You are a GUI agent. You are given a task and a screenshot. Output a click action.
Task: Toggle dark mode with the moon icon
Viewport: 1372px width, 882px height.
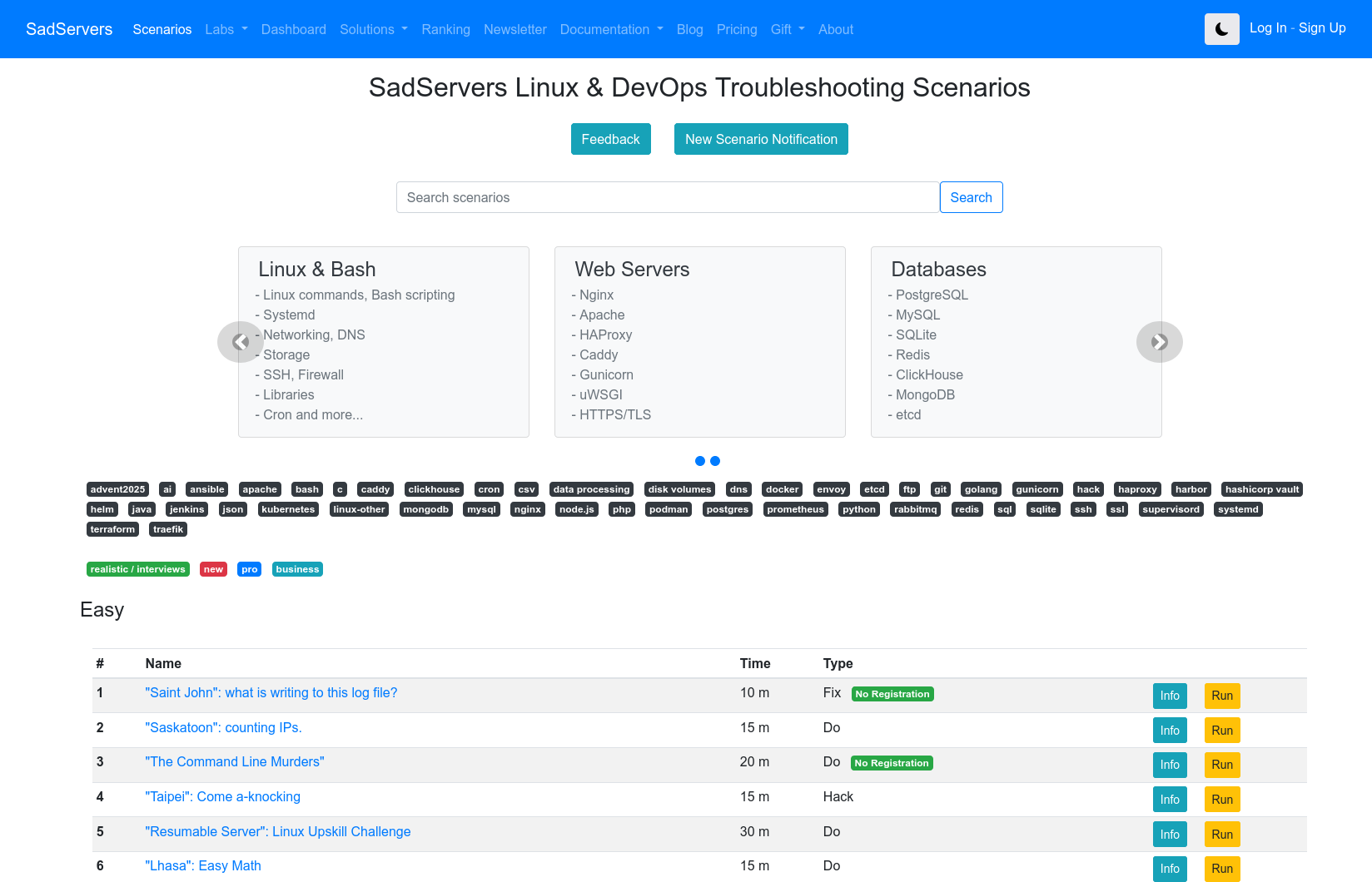pyautogui.click(x=1221, y=29)
